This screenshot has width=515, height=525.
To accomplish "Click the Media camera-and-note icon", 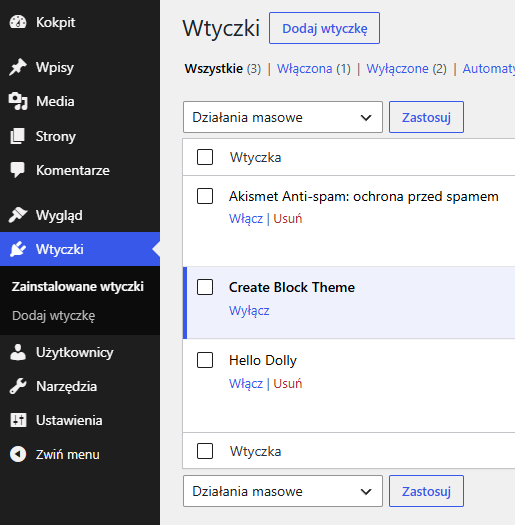I will [x=18, y=101].
